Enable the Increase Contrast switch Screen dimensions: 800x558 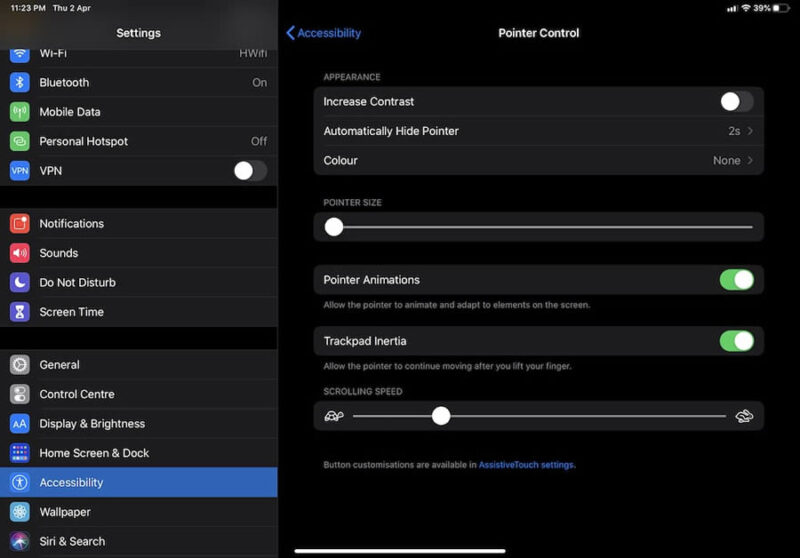click(736, 101)
